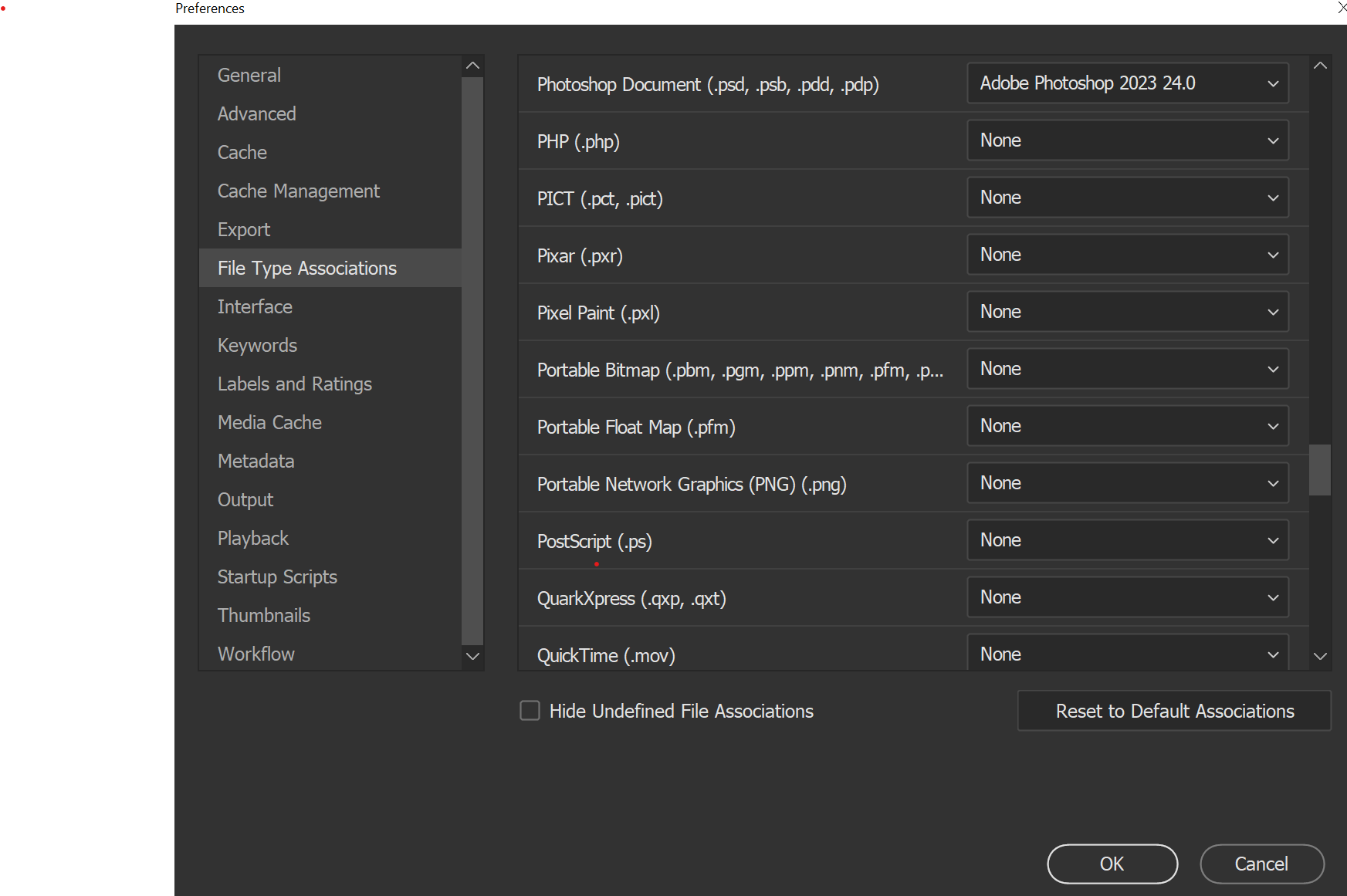The width and height of the screenshot is (1347, 896).
Task: Confirm changes with the OK button
Action: pyautogui.click(x=1112, y=864)
